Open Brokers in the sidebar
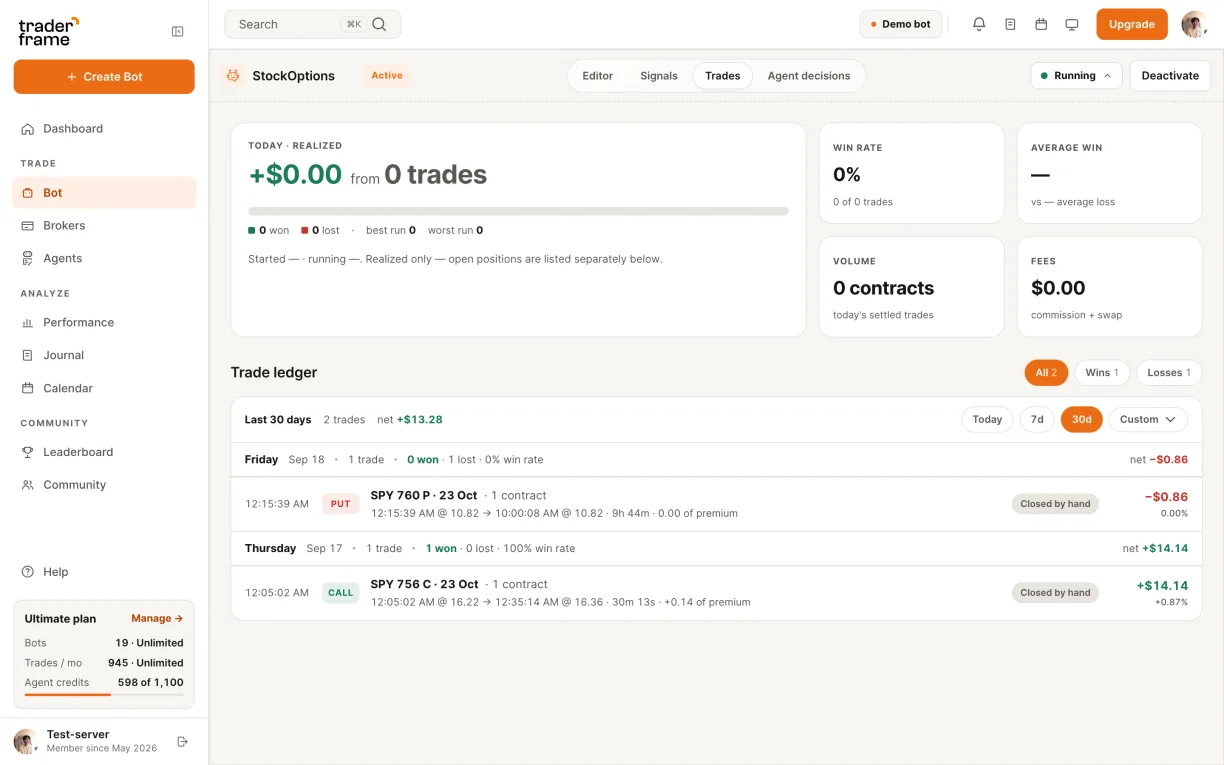The image size is (1224, 765). [x=104, y=226]
